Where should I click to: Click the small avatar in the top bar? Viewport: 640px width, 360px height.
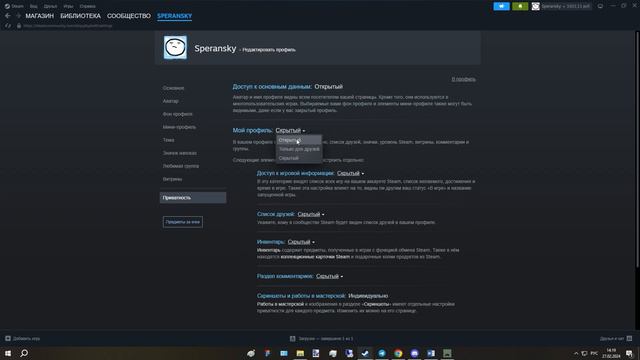[x=536, y=6]
